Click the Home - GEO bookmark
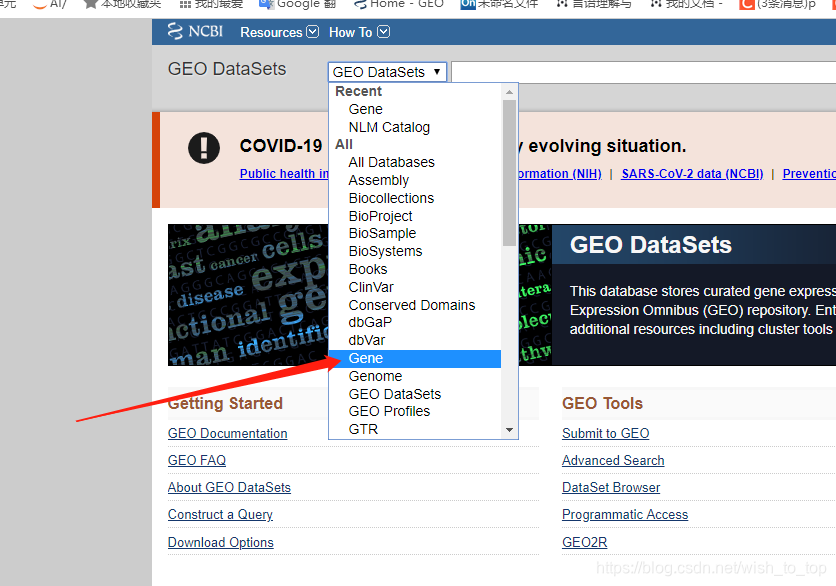 (399, 4)
